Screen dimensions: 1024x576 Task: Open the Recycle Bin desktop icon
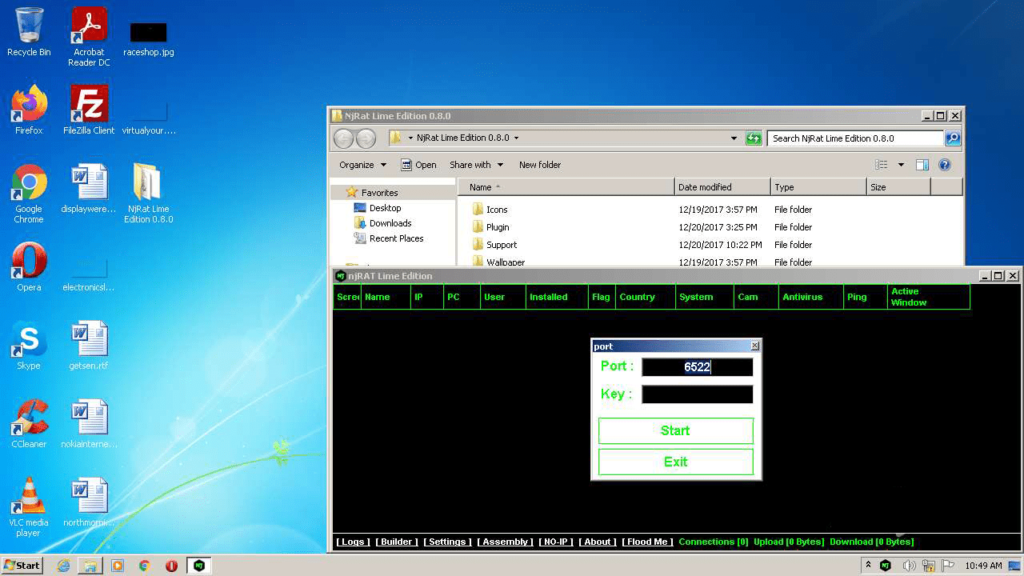click(29, 31)
